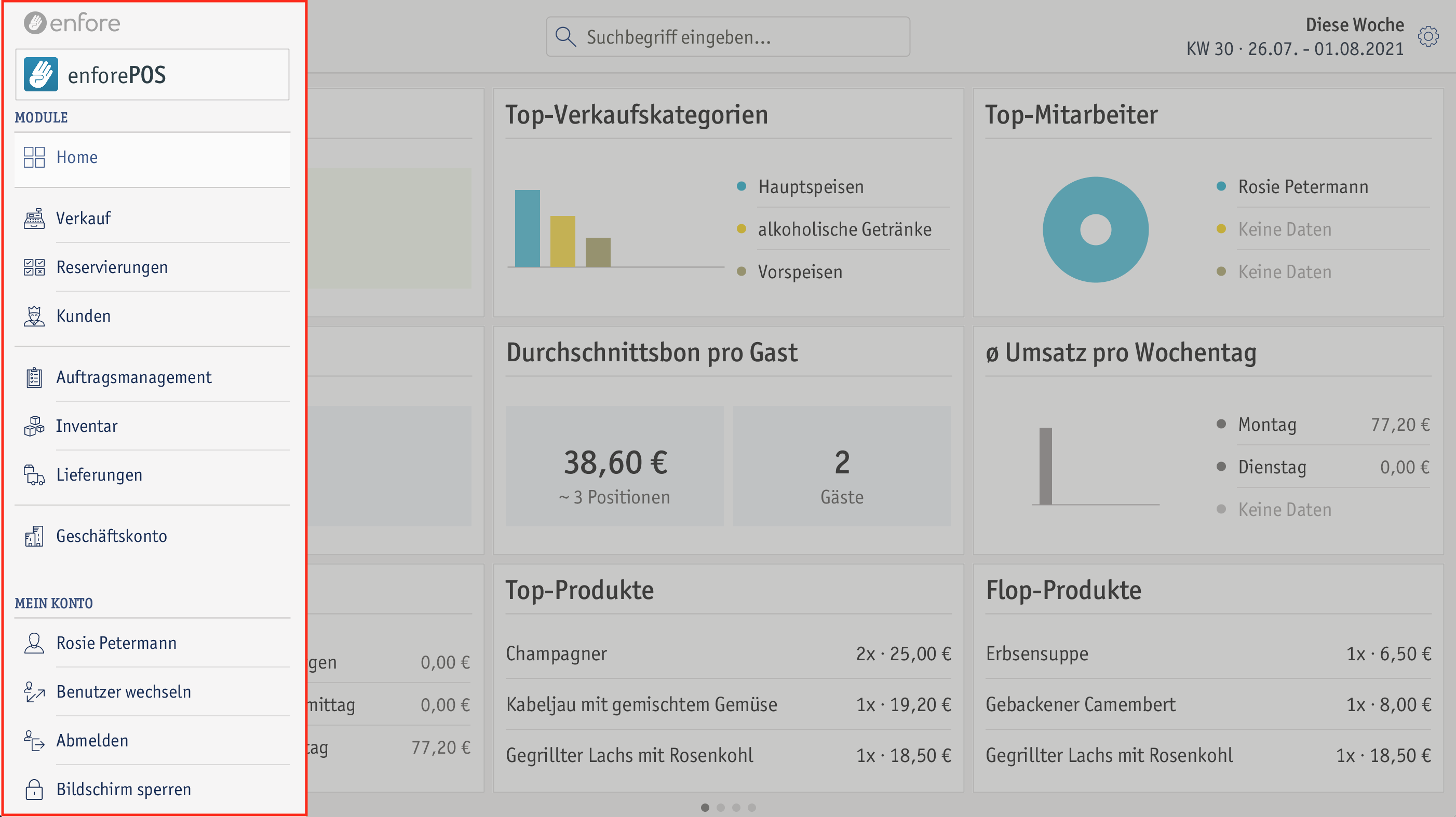This screenshot has width=1456, height=817.
Task: Click Kabeljau mit gemischtem Gemüse row
Action: pyautogui.click(x=728, y=704)
